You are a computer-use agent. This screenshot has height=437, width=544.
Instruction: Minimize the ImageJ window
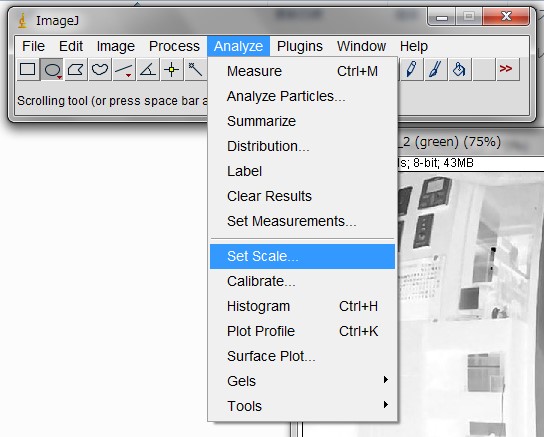(442, 17)
